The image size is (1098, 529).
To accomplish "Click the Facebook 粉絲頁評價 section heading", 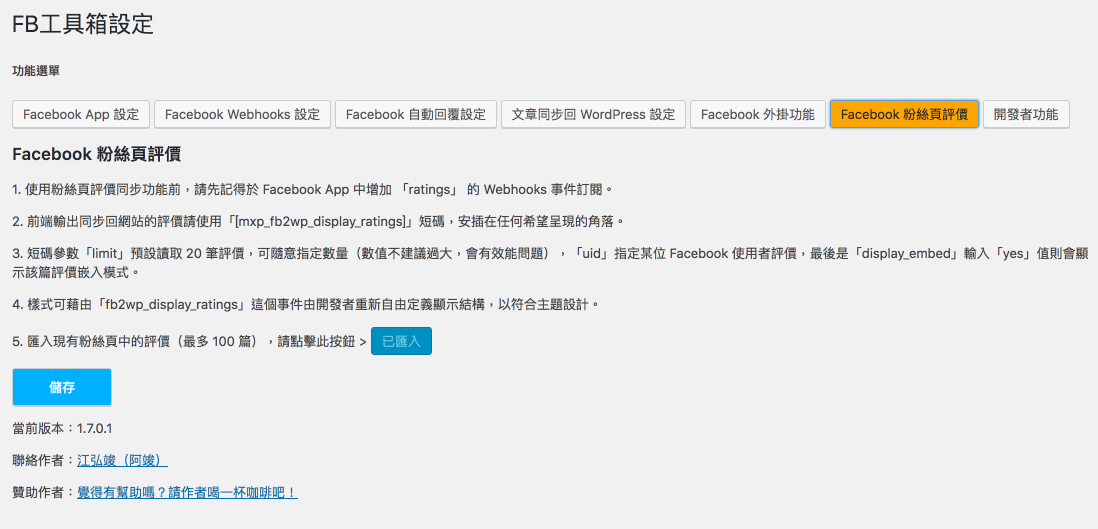I will [x=97, y=155].
